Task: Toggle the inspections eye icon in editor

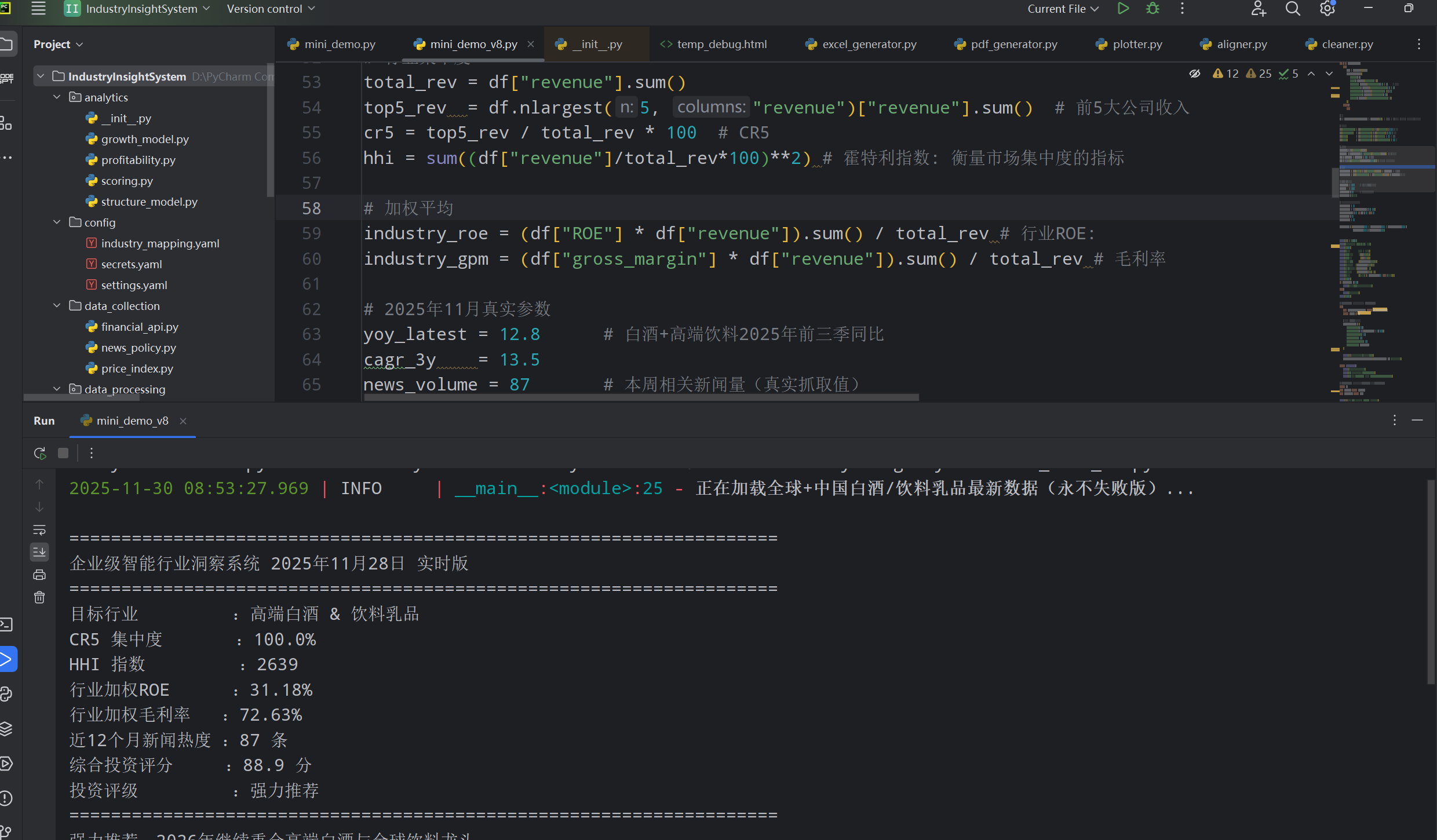Action: (1195, 74)
